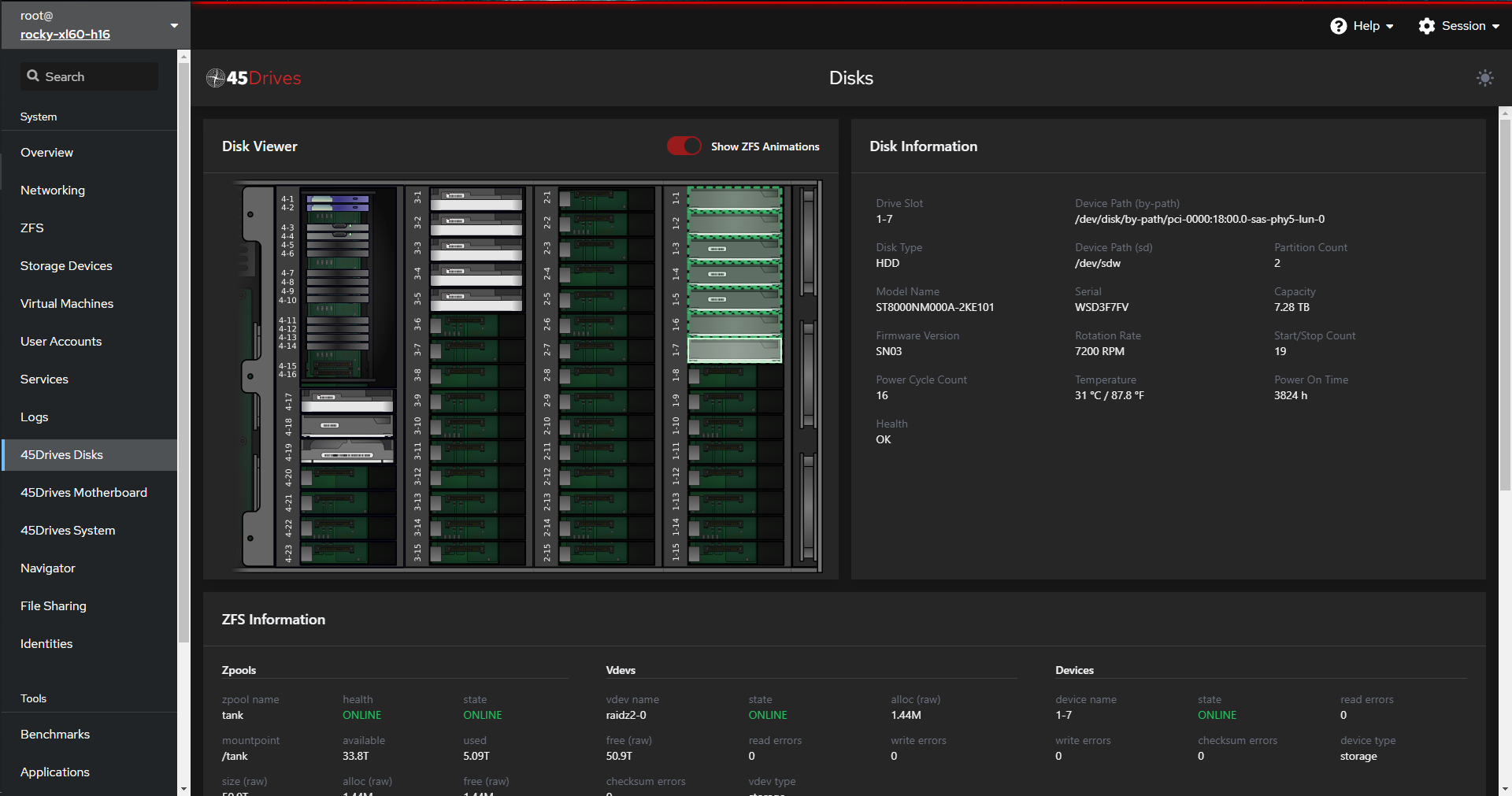Screen dimensions: 1512x796
Task: Select drive in slot 3-2
Action: click(476, 224)
